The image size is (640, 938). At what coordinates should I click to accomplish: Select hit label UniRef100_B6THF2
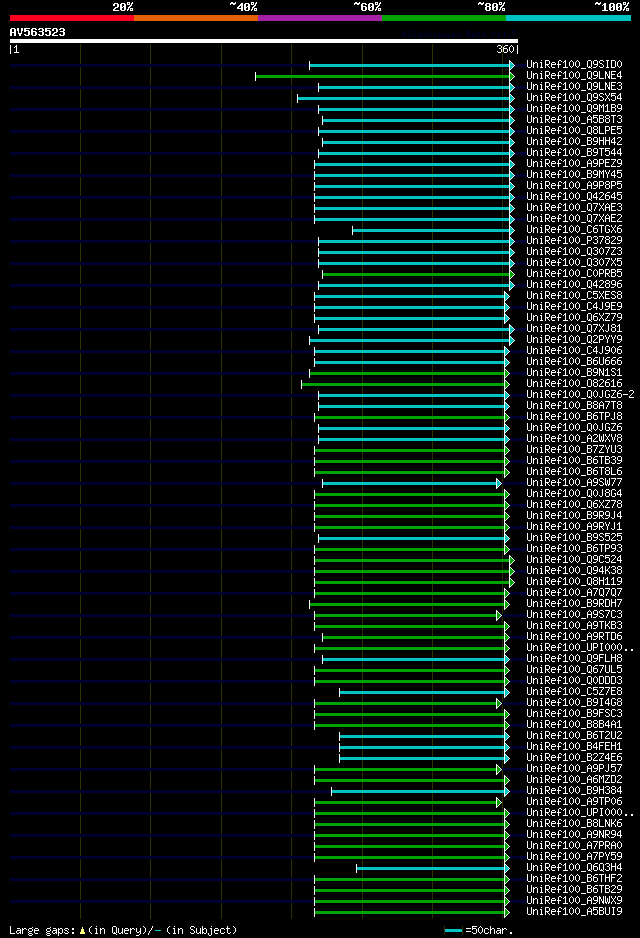[574, 879]
